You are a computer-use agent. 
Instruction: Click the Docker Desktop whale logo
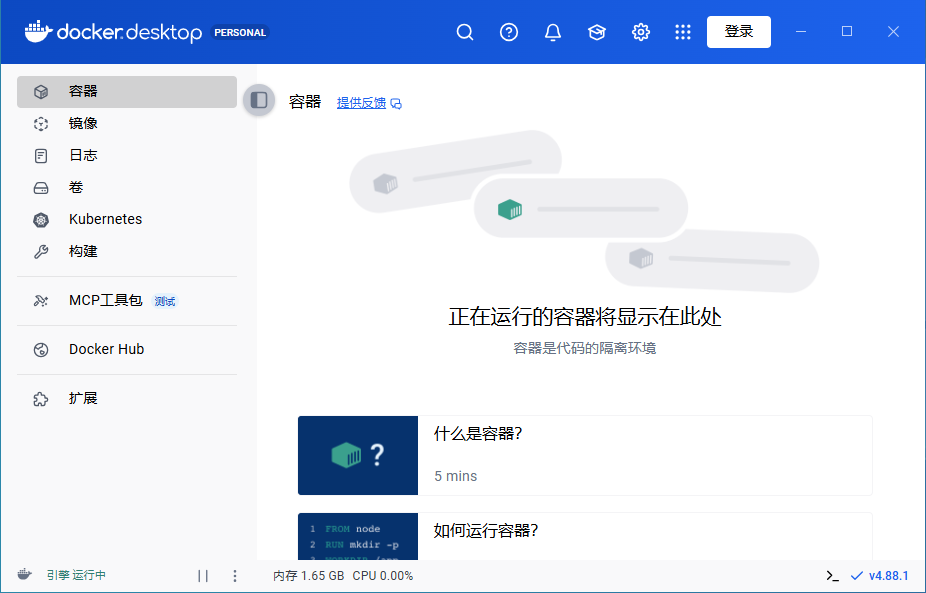point(38,31)
